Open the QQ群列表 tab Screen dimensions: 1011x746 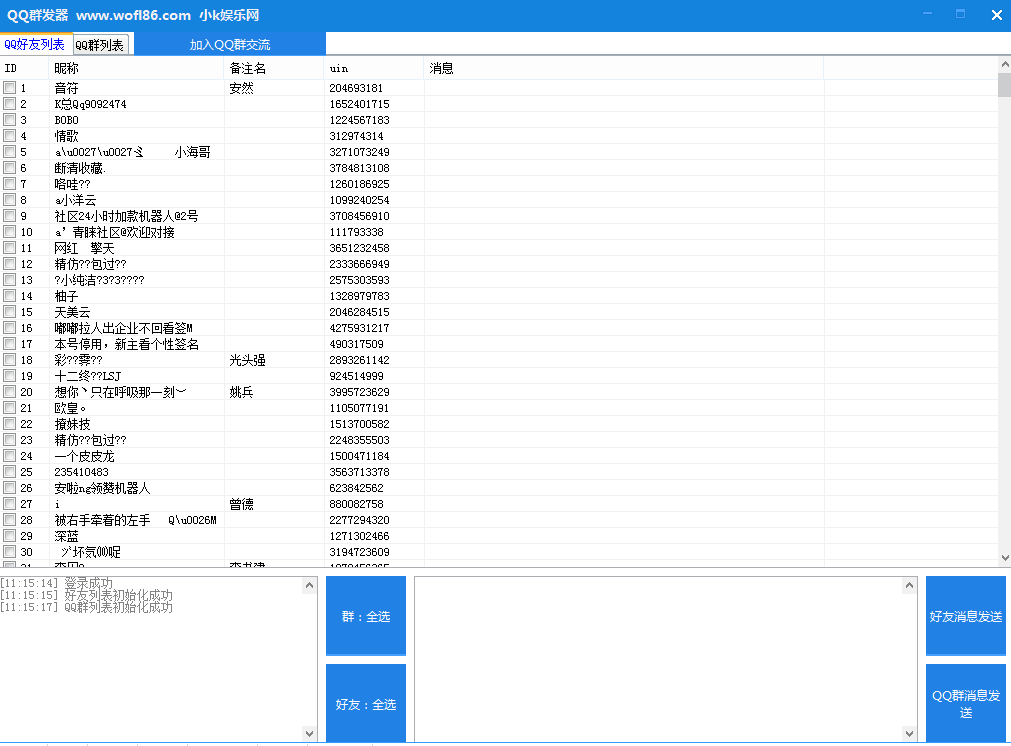100,44
